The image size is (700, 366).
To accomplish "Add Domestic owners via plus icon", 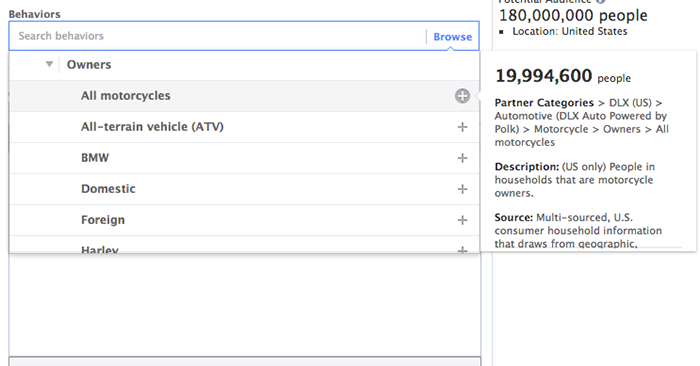I will click(462, 189).
